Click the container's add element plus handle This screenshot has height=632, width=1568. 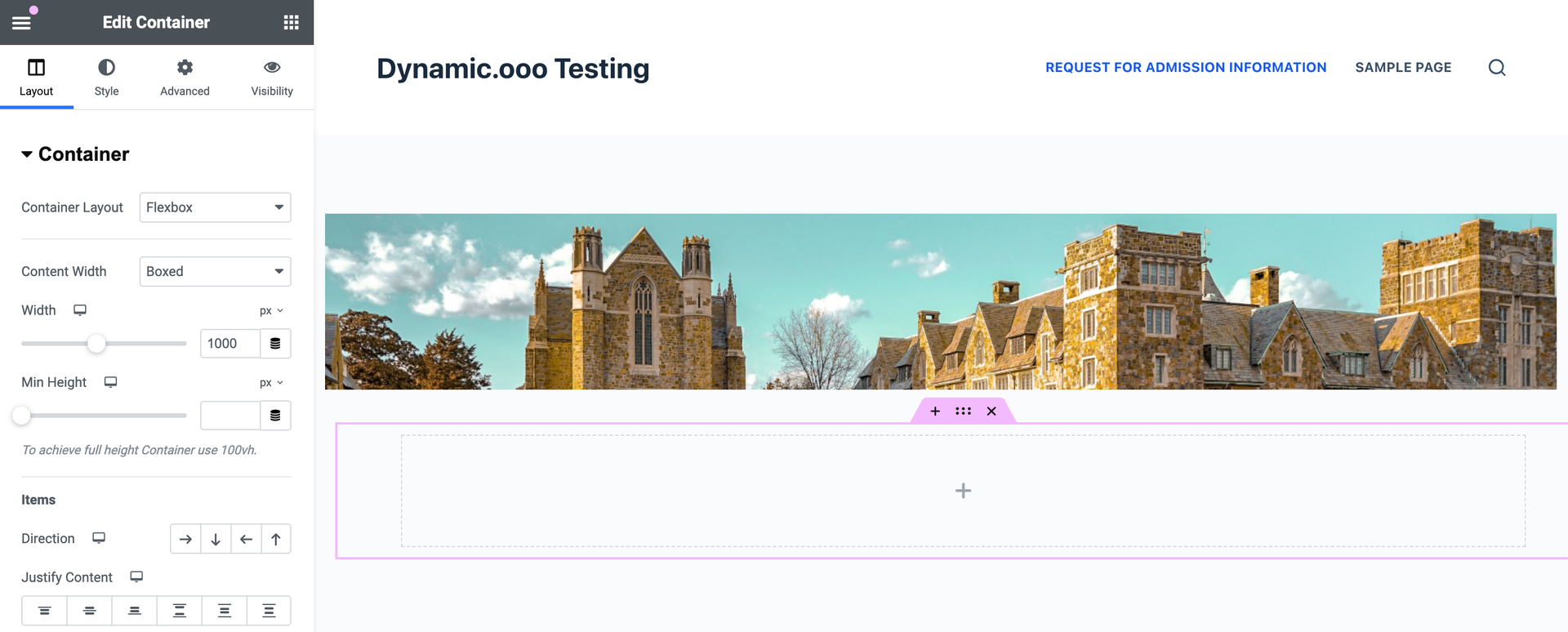(x=935, y=412)
